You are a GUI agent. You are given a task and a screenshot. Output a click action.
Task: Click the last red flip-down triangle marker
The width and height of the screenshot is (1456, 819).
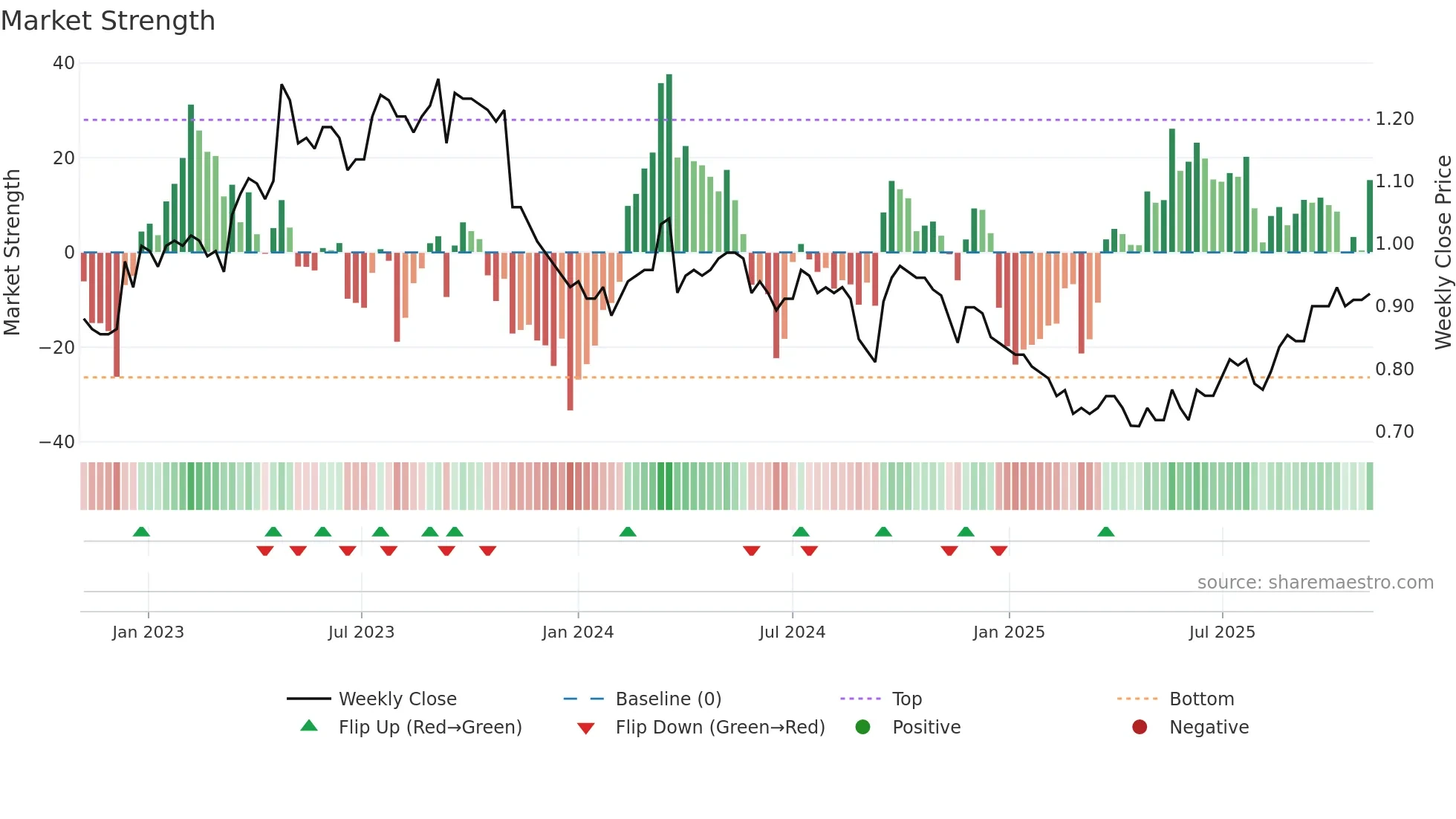click(x=998, y=551)
